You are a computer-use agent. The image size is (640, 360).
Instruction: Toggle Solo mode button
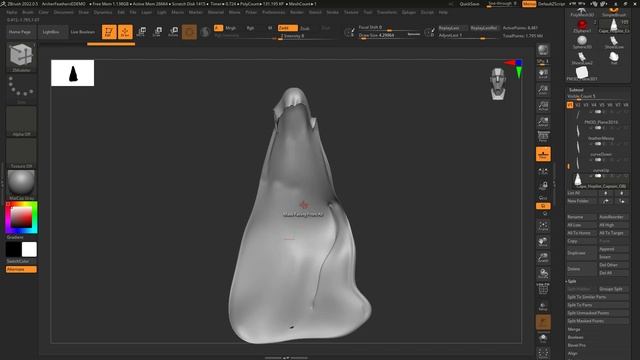tap(543, 338)
